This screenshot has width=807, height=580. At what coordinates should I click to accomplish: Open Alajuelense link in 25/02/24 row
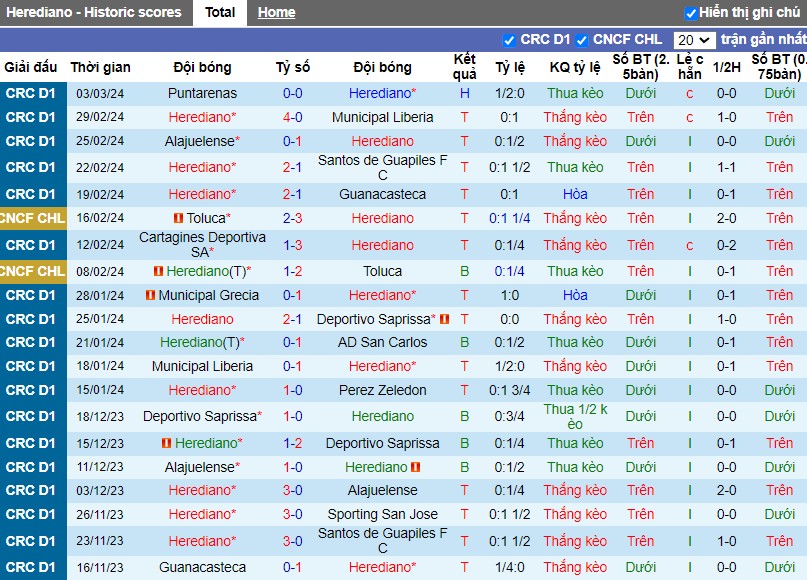tap(200, 141)
